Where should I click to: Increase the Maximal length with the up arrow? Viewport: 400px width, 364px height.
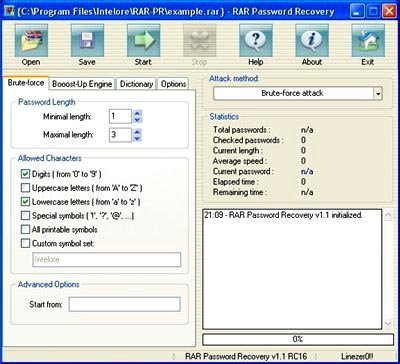tap(137, 132)
